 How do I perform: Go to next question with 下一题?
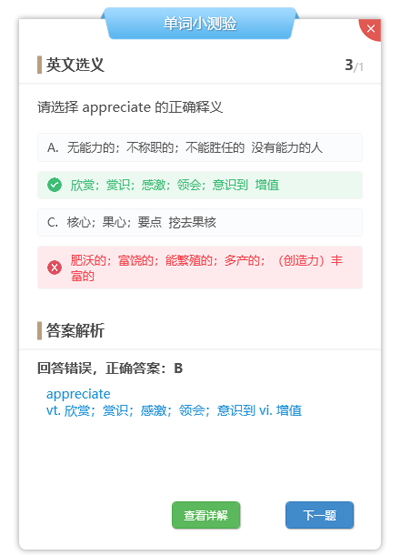click(320, 515)
